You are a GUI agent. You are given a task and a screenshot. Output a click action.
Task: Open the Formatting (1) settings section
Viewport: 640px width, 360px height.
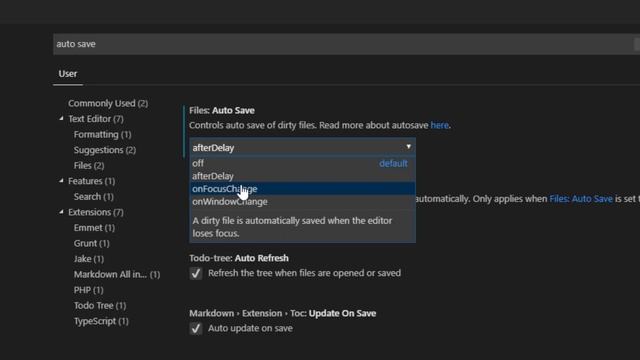[x=102, y=134]
